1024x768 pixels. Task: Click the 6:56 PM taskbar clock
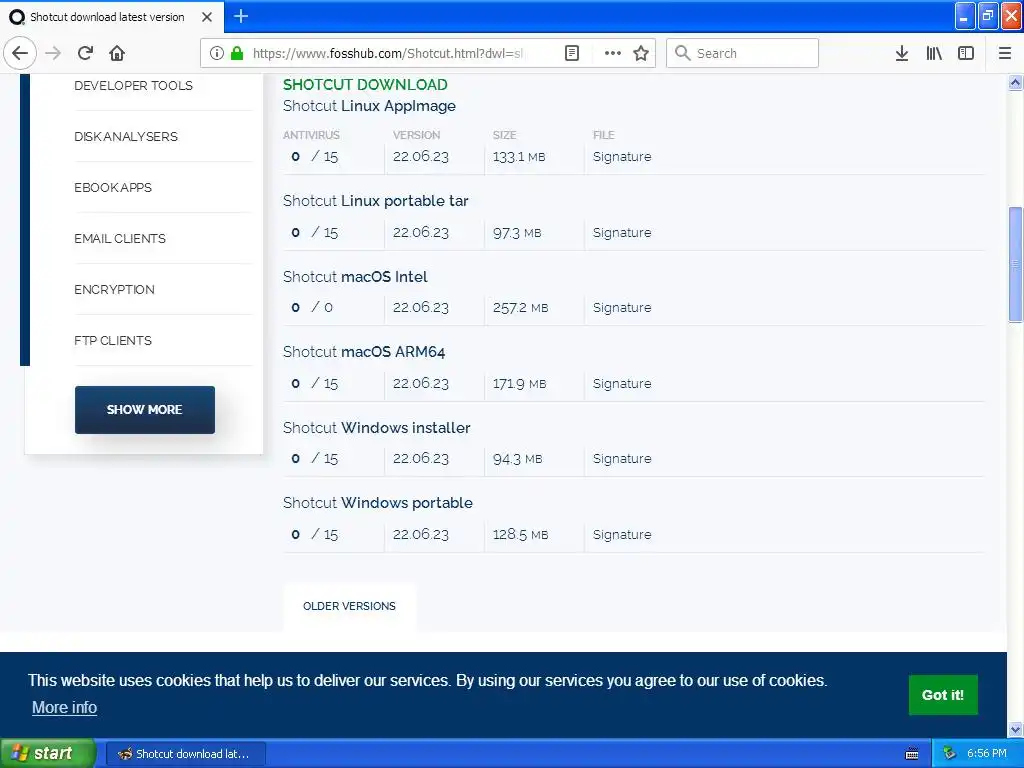tap(987, 754)
